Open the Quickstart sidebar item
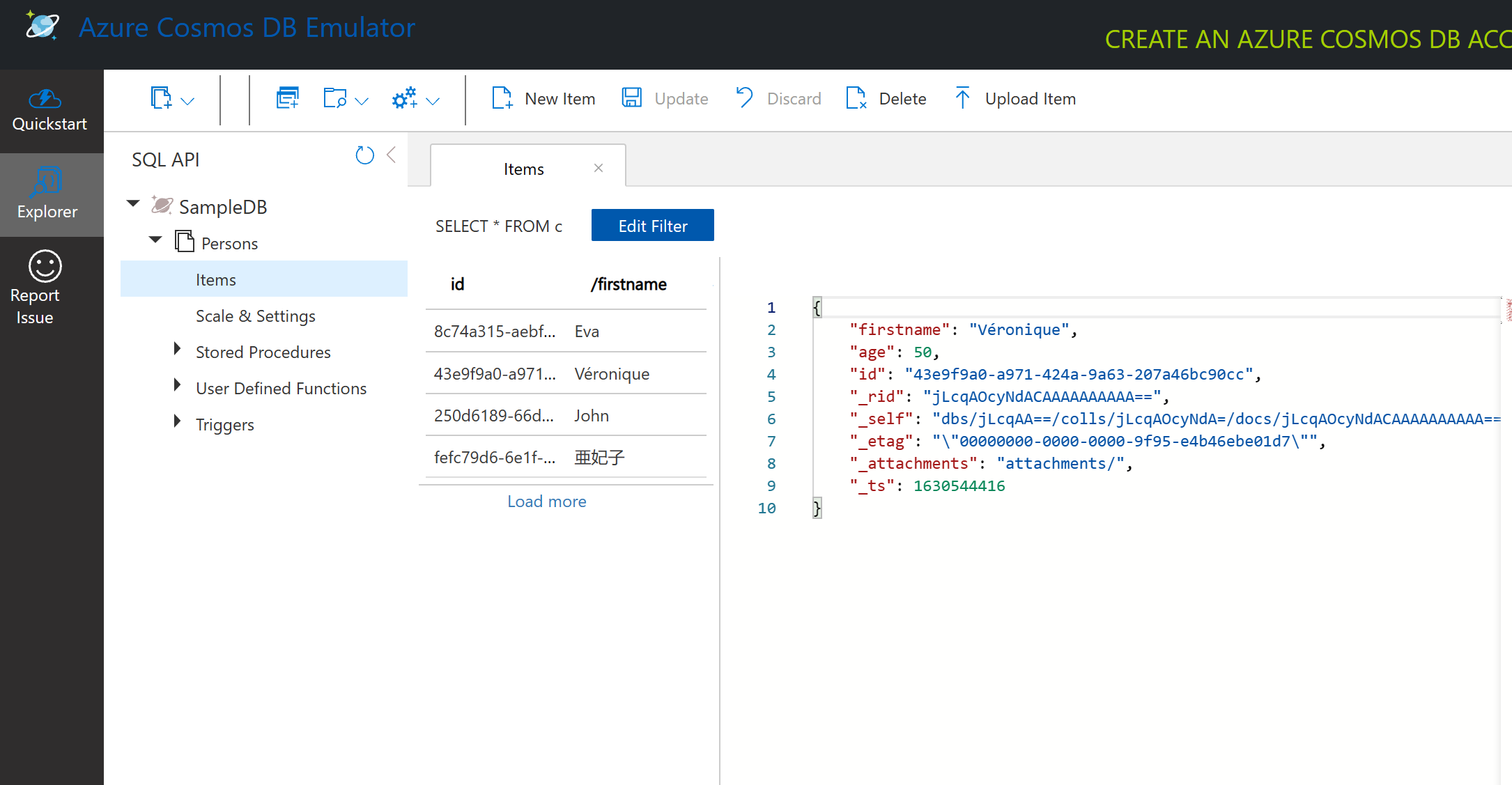The height and width of the screenshot is (785, 1512). coord(49,109)
